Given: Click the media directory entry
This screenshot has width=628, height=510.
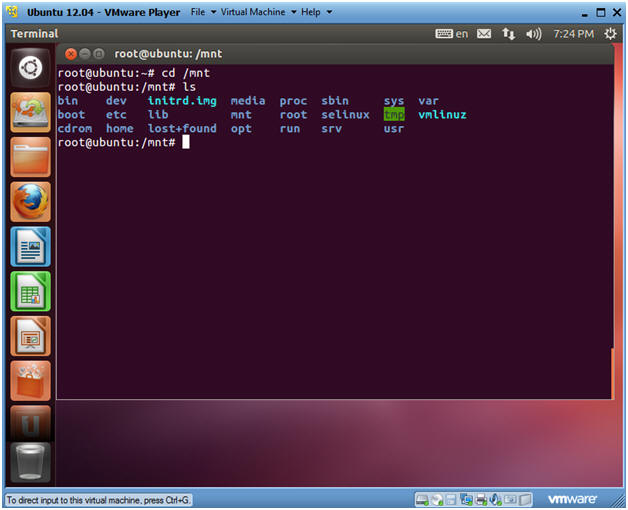Looking at the screenshot, I should (248, 101).
